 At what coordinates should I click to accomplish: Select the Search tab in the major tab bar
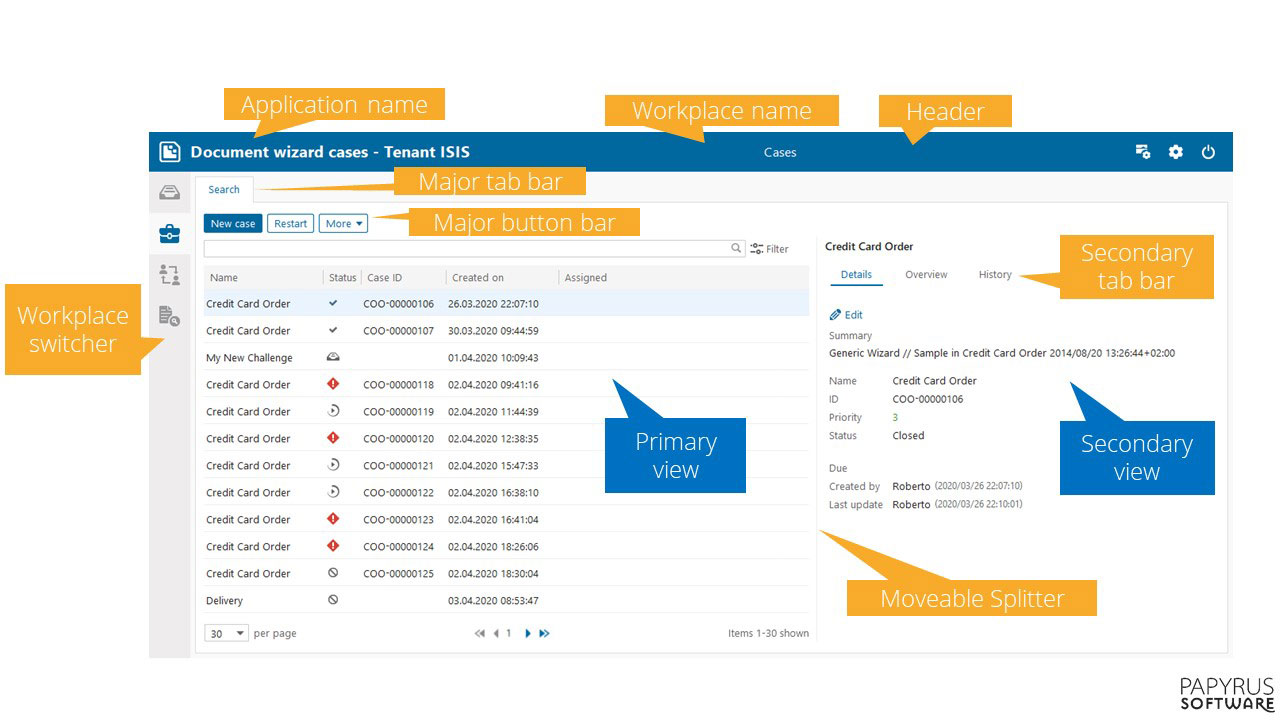[x=223, y=189]
